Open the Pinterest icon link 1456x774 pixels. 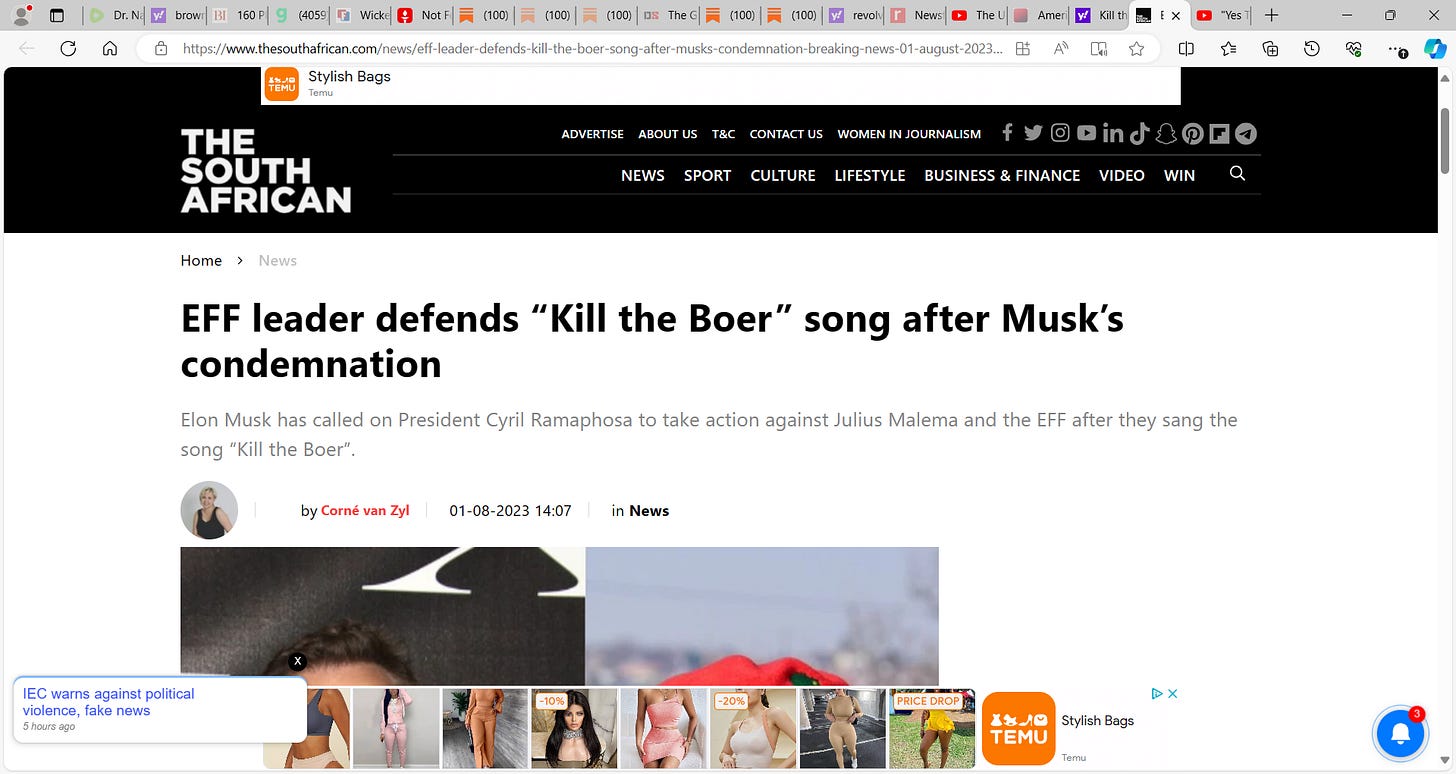pyautogui.click(x=1192, y=133)
